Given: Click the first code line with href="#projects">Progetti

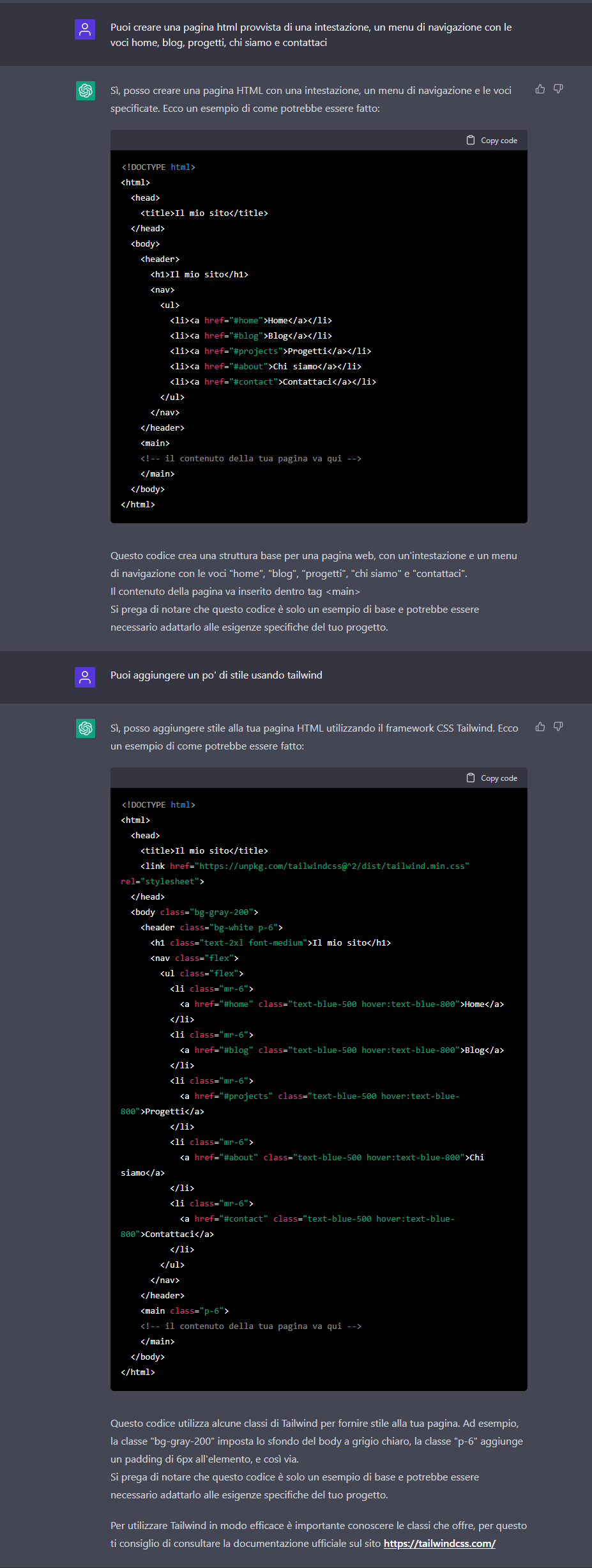Looking at the screenshot, I should tap(271, 351).
